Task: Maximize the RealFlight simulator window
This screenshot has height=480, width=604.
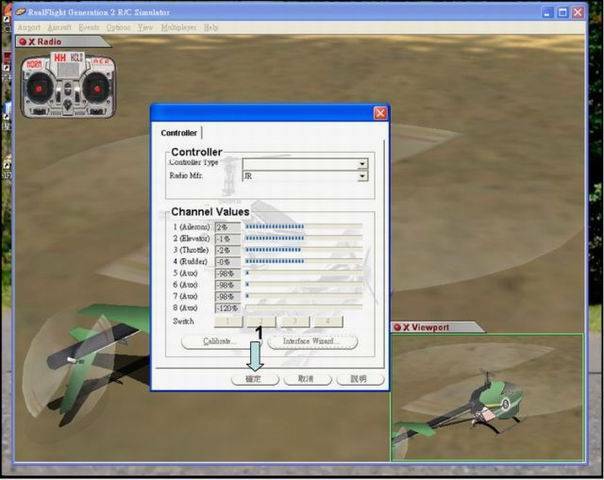Action: 562,12
